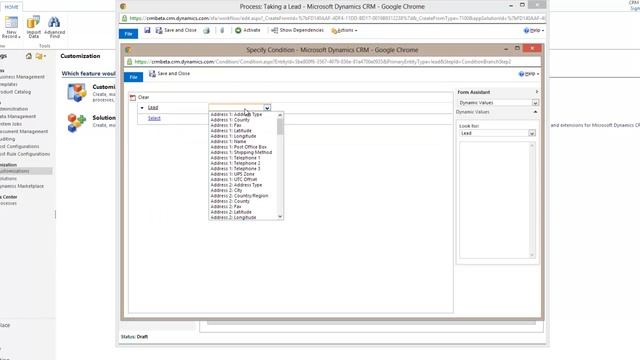Choose Address 2: Fax from list
Screen dimensions: 640x360
226,207
